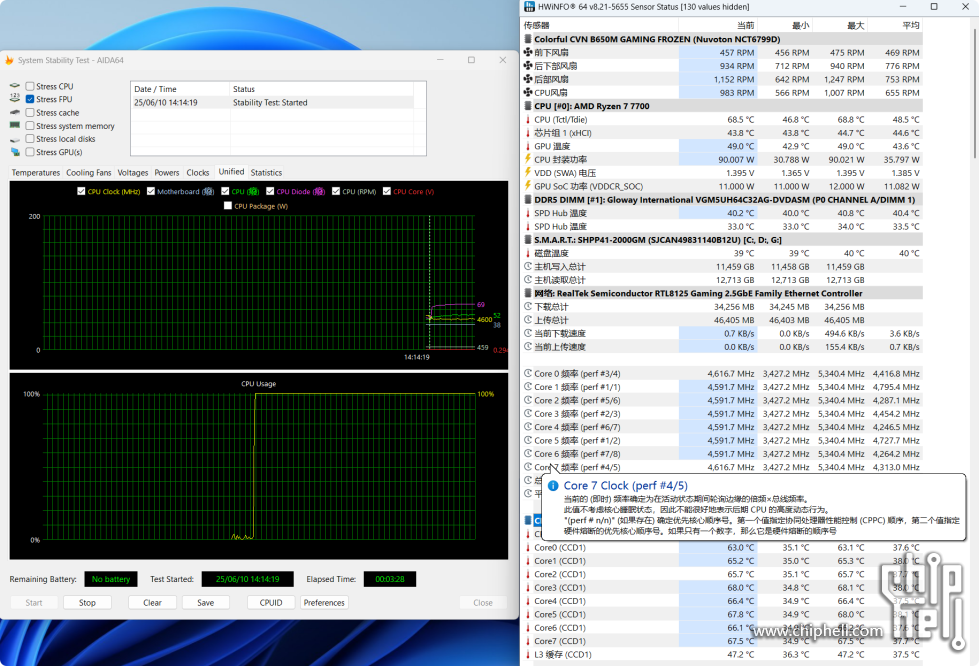Screen dimensions: 979x666
Task: Uncheck the Stress FPU checkbox
Action: click(30, 99)
